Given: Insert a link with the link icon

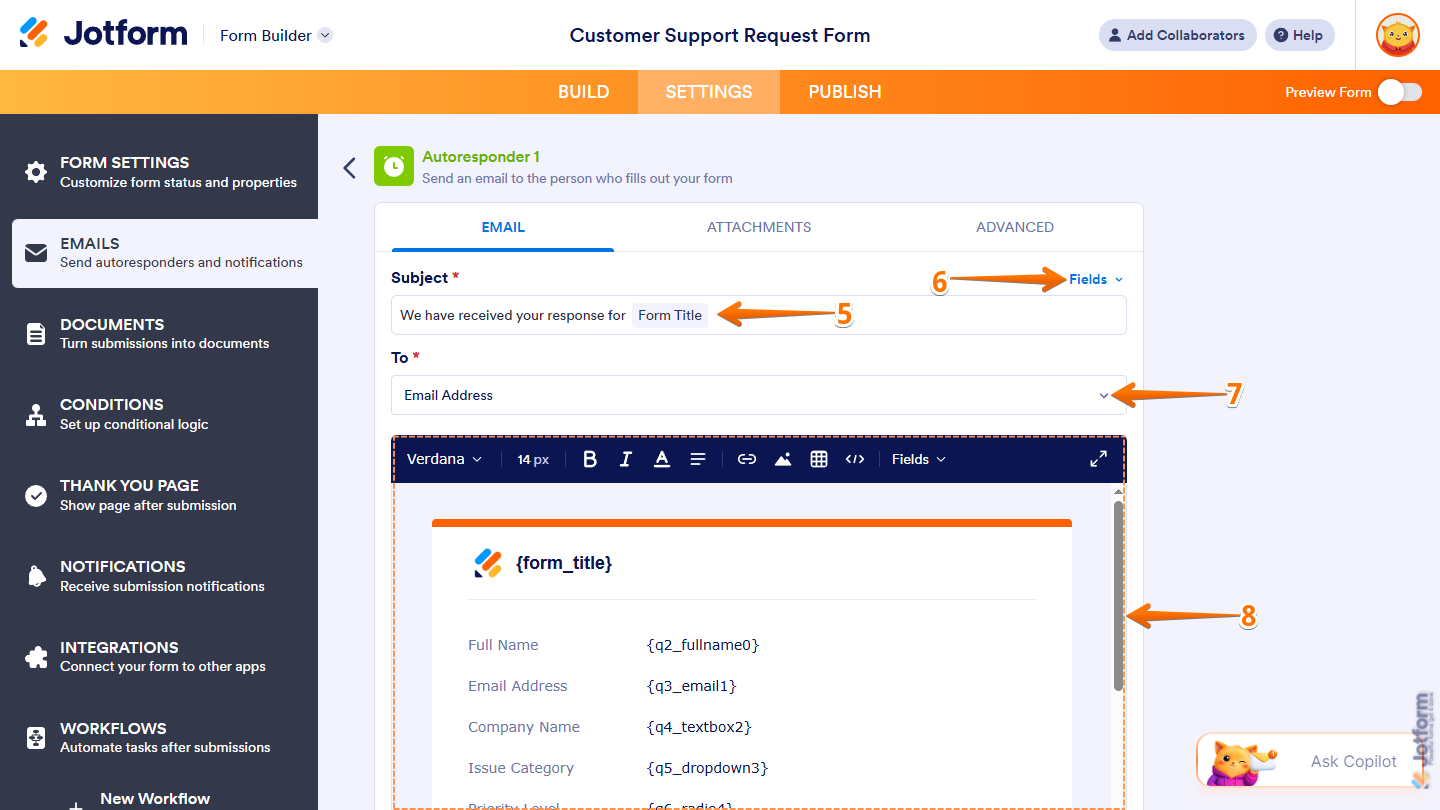Looking at the screenshot, I should 747,459.
